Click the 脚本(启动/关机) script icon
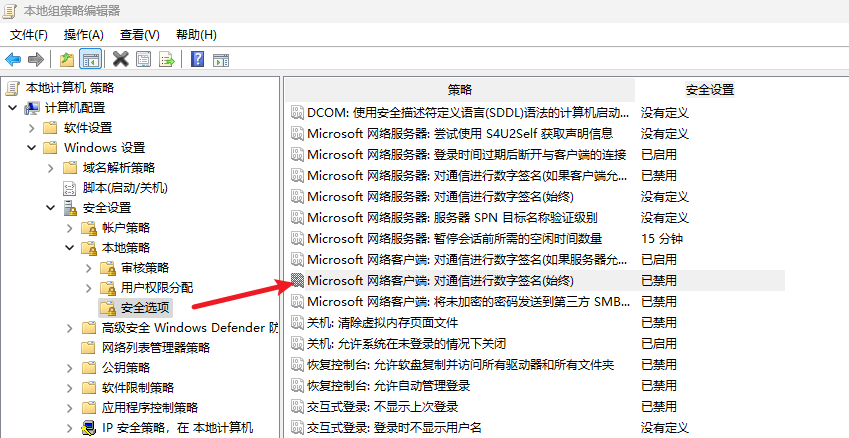849x438 pixels. [70, 188]
